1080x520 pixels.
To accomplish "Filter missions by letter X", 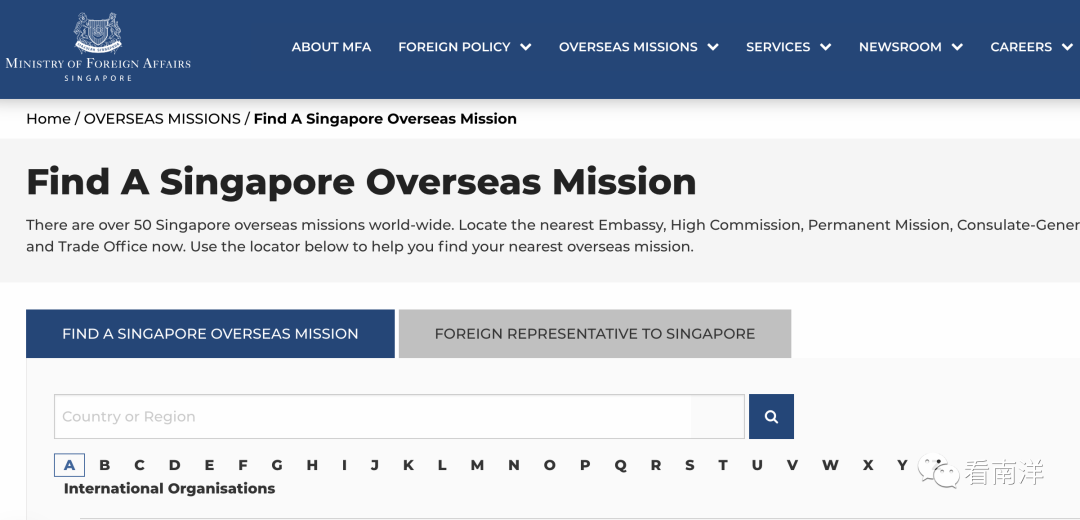I will pos(868,466).
